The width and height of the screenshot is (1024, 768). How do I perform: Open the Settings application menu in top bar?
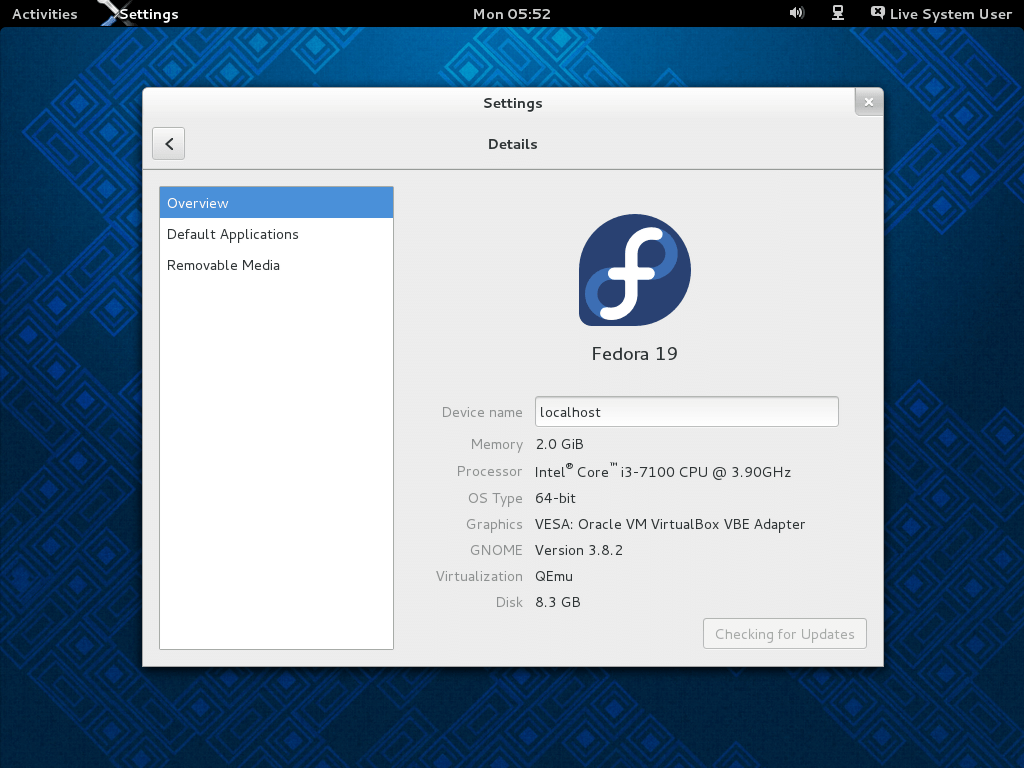pyautogui.click(x=149, y=14)
